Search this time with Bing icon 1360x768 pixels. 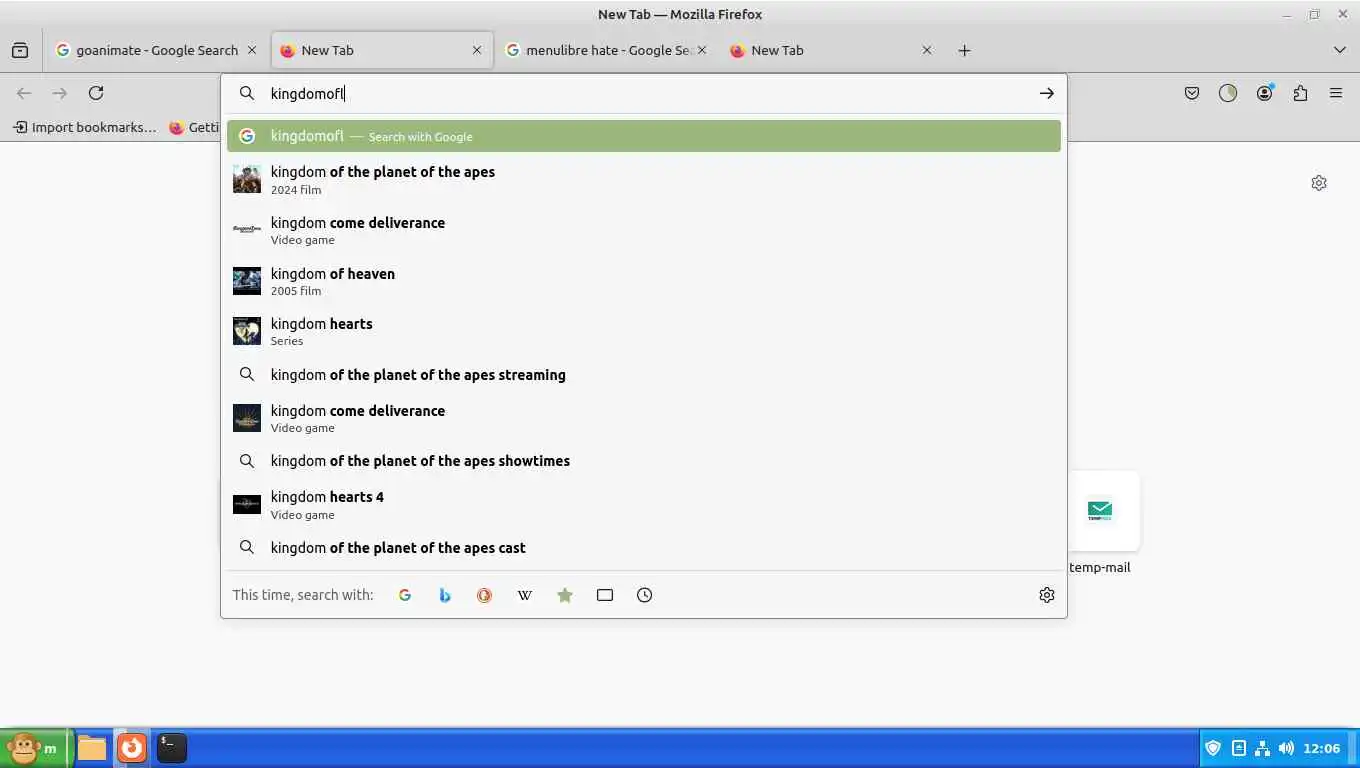pyautogui.click(x=445, y=595)
